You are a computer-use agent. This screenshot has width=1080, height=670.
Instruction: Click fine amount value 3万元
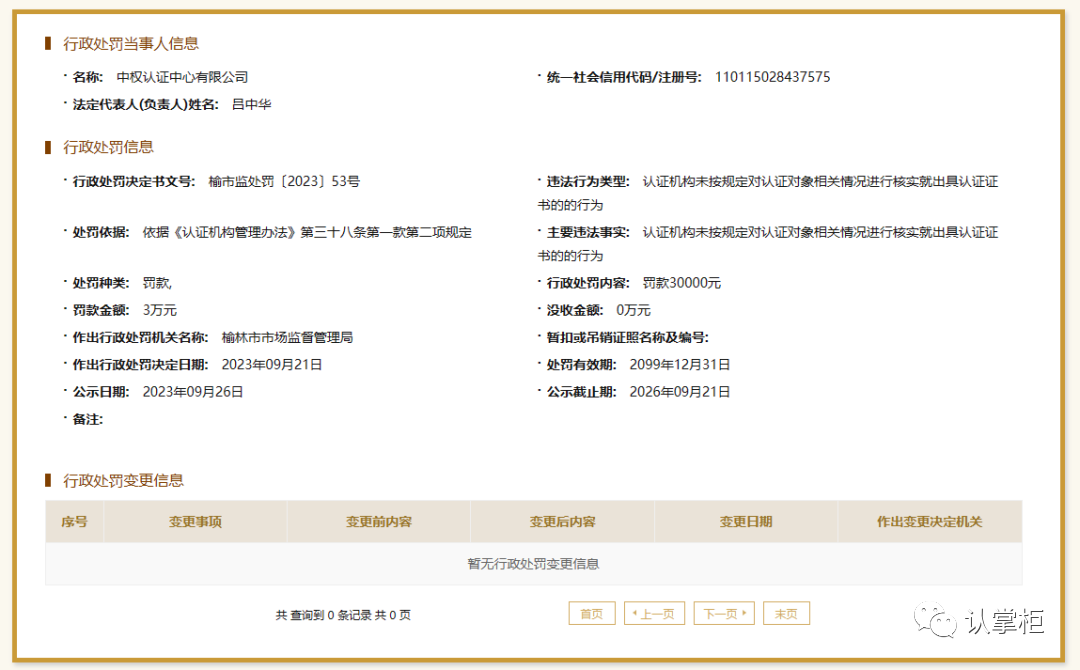(160, 311)
